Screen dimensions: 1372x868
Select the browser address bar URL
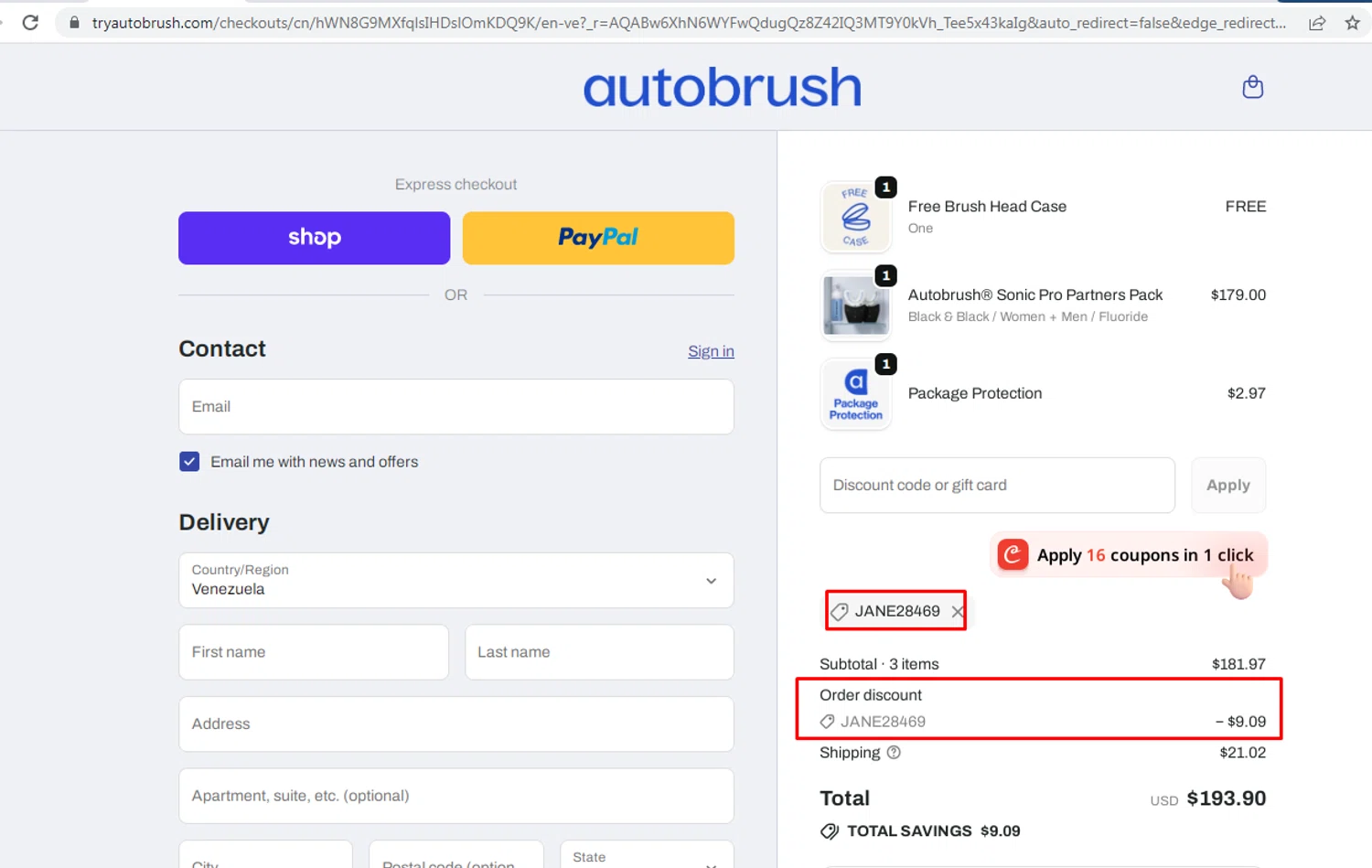pyautogui.click(x=689, y=23)
